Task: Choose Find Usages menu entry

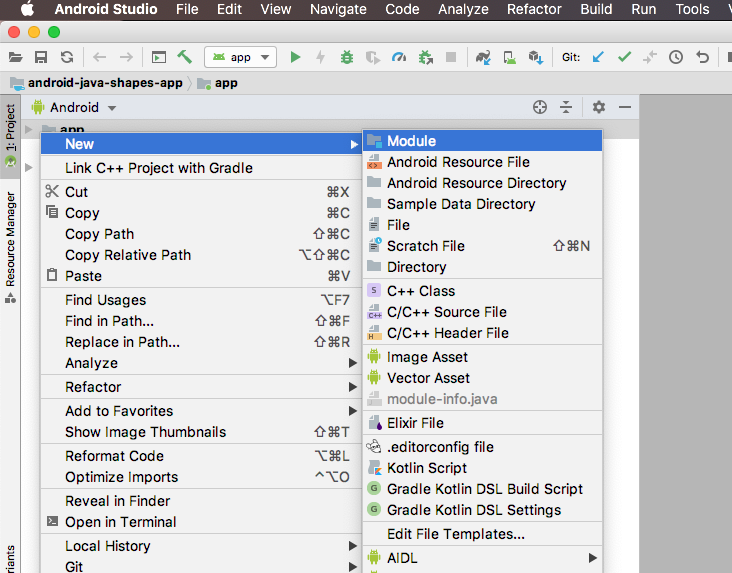Action: tap(201, 299)
